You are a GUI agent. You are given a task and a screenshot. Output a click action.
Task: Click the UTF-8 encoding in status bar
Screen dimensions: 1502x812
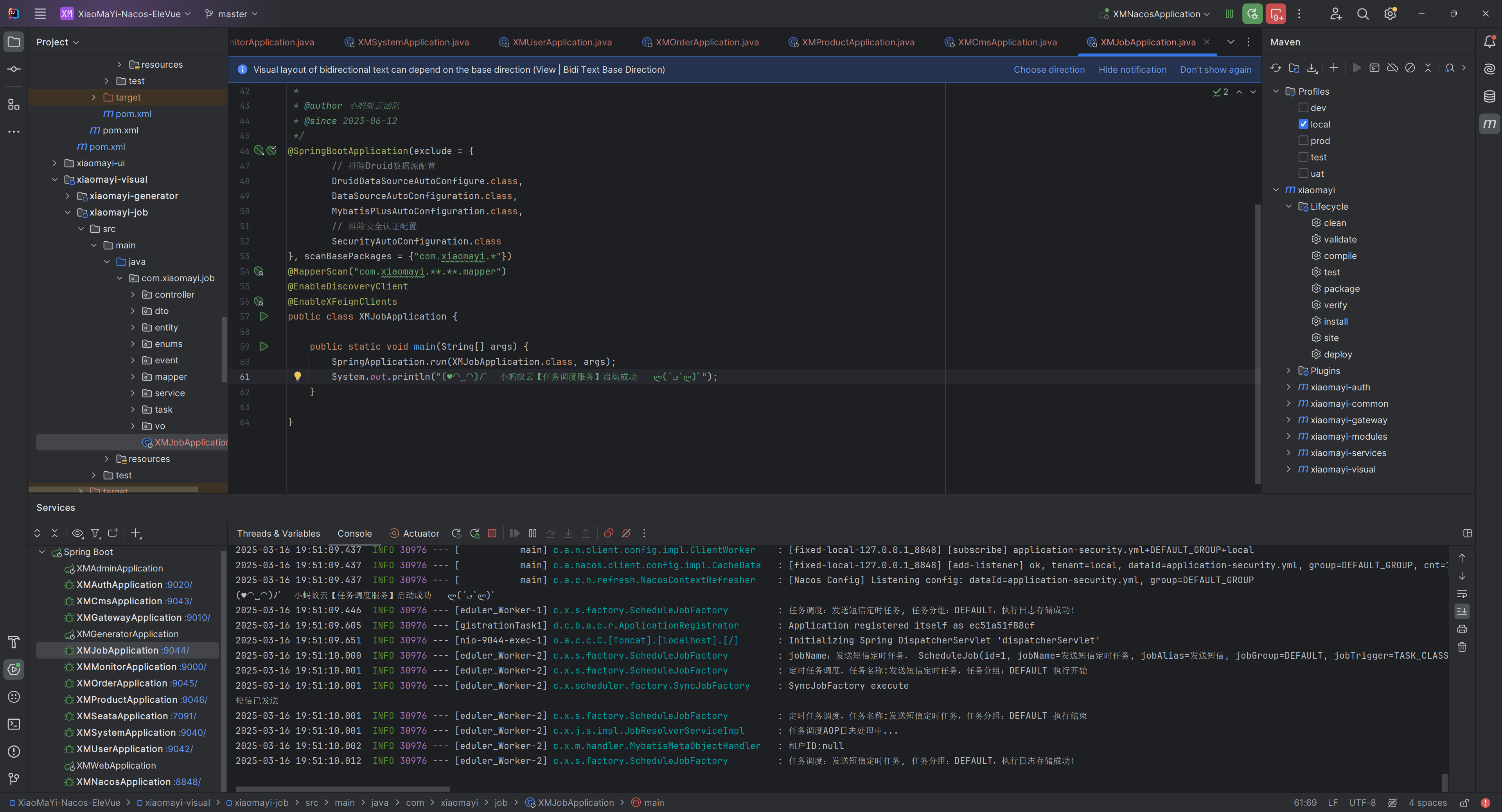coord(1362,803)
